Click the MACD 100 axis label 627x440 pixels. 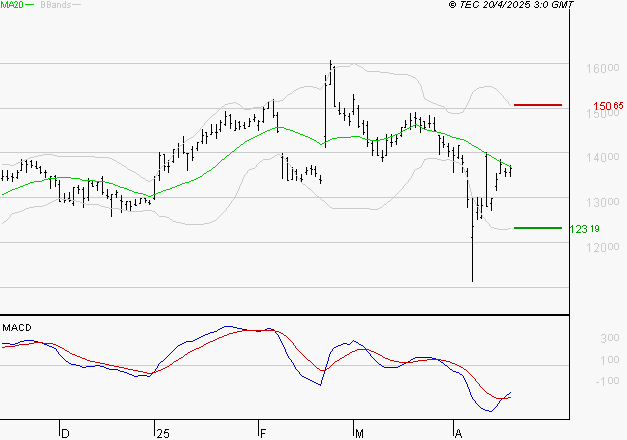(610, 360)
